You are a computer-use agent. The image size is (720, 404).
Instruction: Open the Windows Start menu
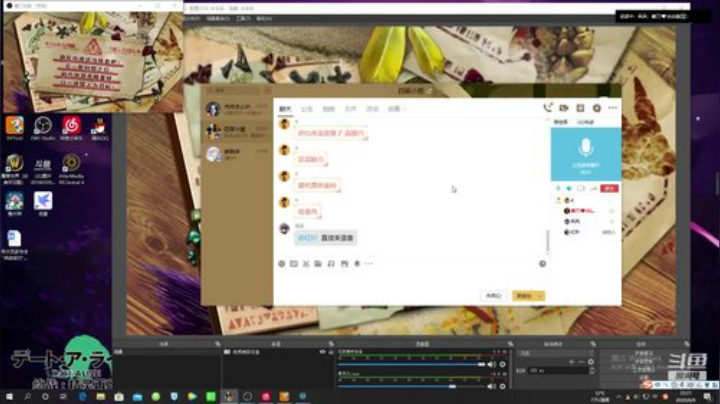9,397
